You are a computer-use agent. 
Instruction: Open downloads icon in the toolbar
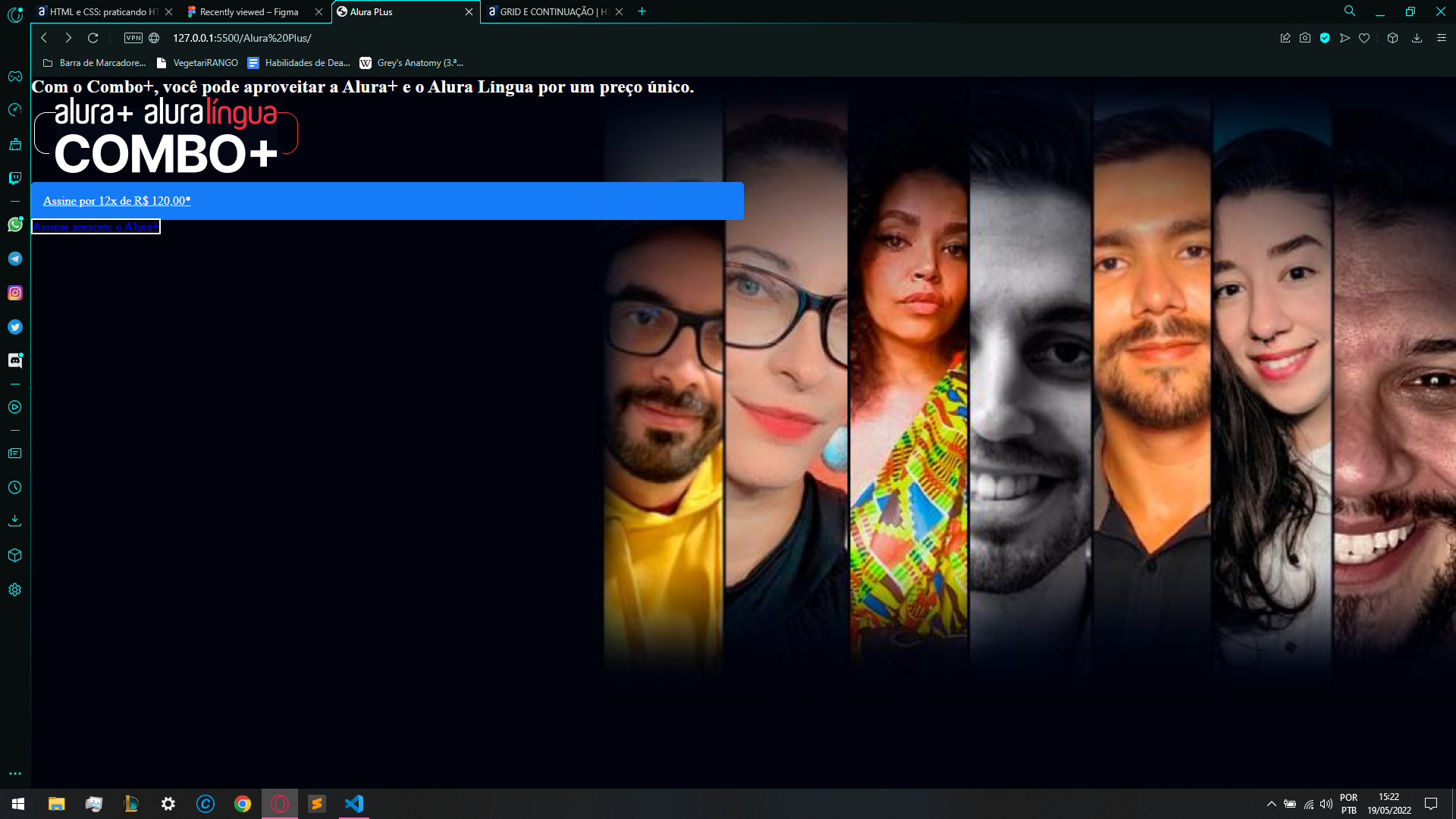[x=1417, y=38]
